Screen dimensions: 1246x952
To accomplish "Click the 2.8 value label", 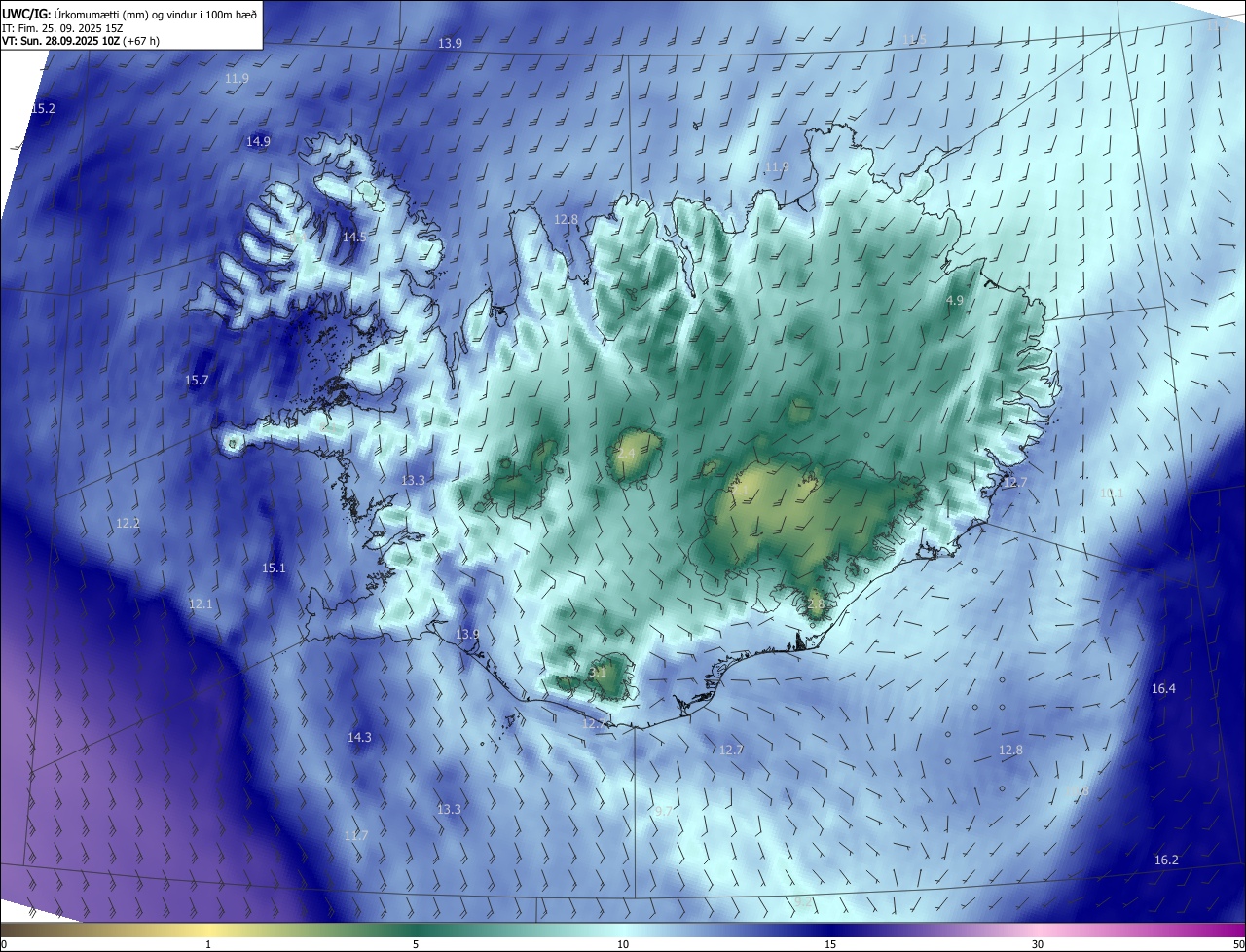I will coord(816,604).
